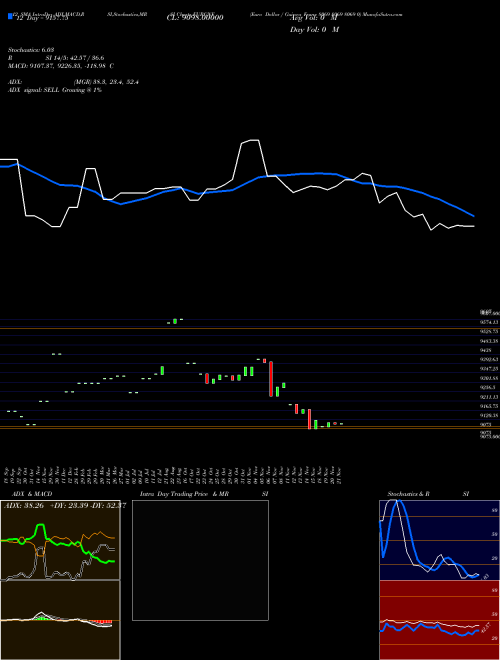The image size is (500, 660).
Task: Open the blue Stochastics chart panel
Action: click(439, 540)
